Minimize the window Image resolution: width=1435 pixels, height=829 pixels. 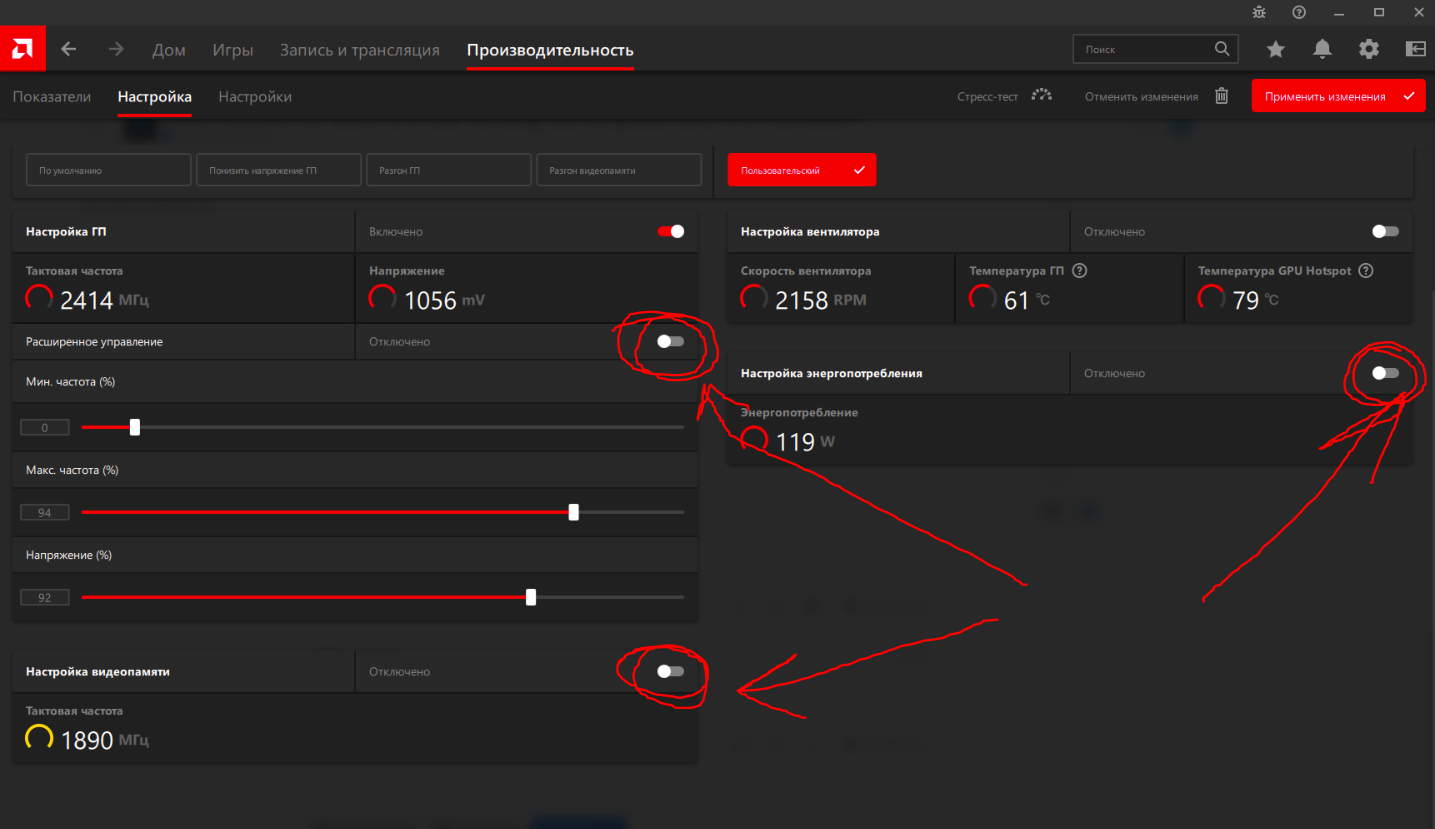tap(1339, 12)
